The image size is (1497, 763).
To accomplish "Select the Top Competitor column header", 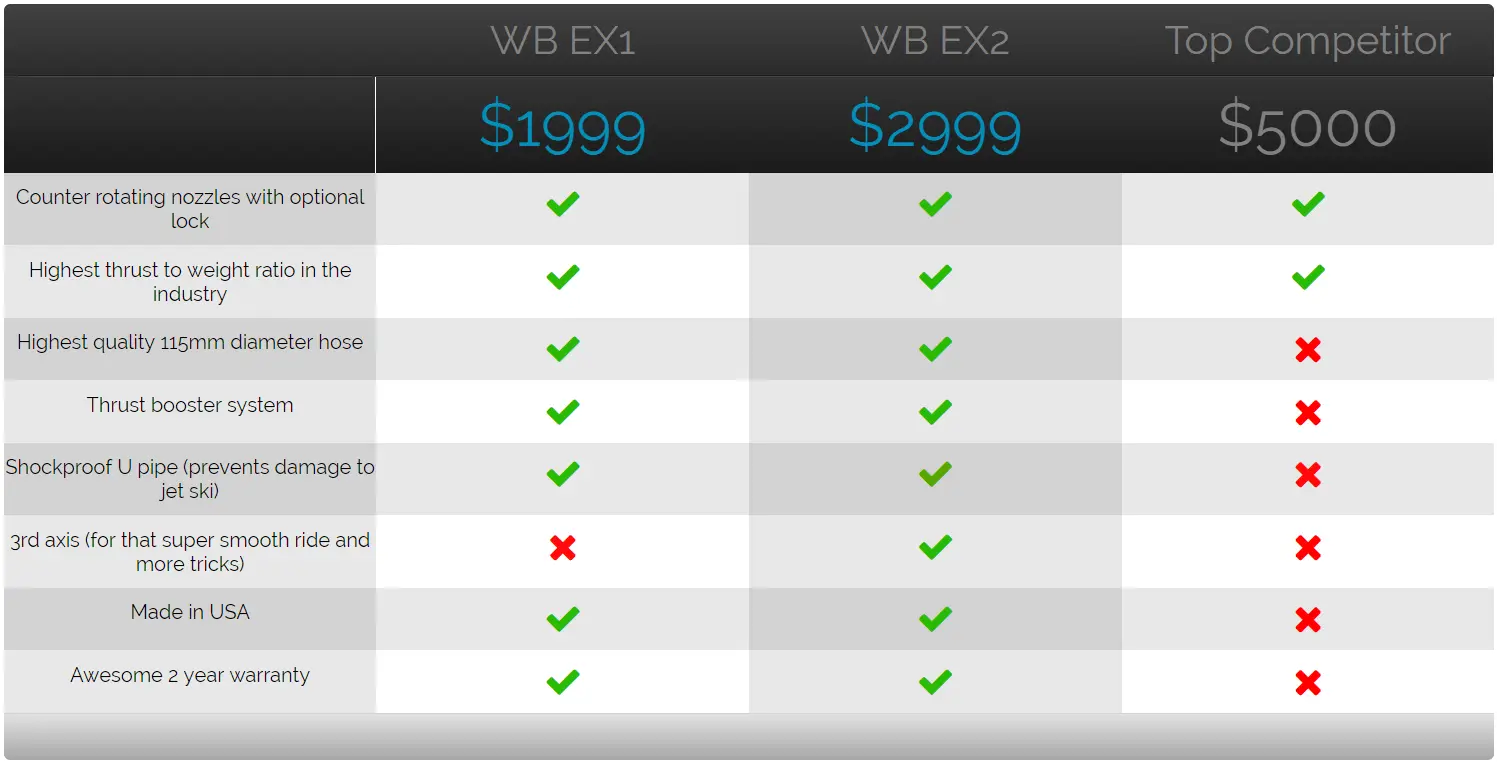I will pyautogui.click(x=1308, y=41).
